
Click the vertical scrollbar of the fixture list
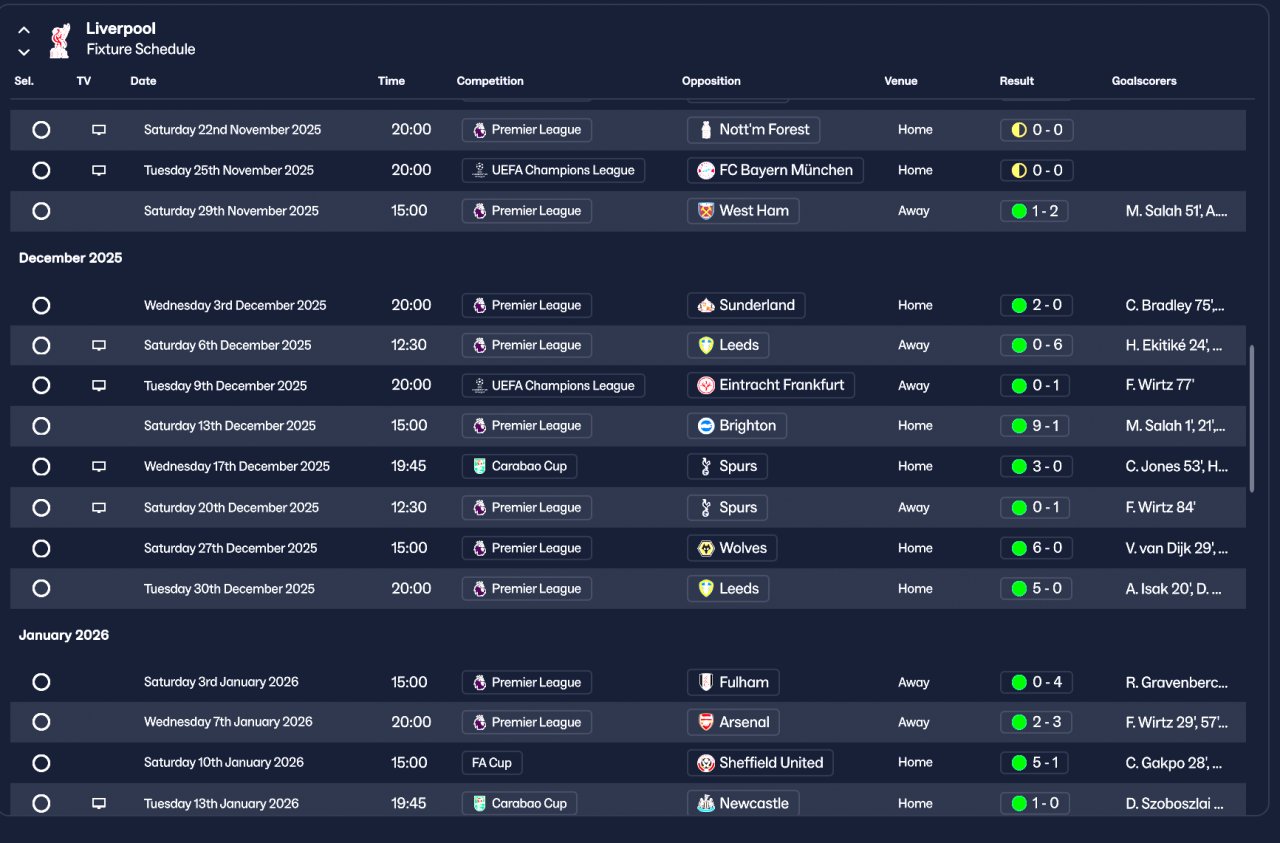[x=1251, y=419]
